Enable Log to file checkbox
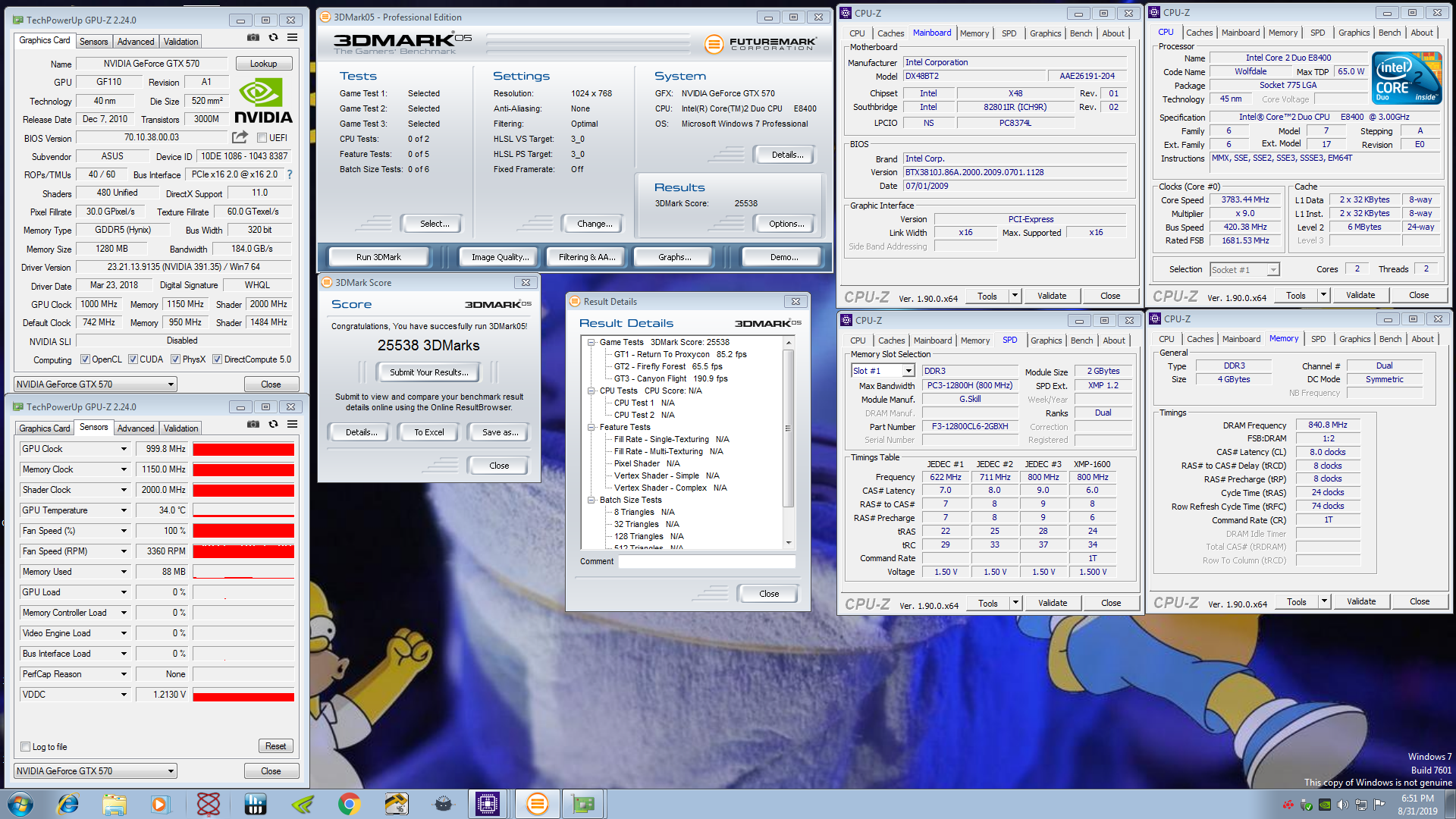Image resolution: width=1456 pixels, height=819 pixels. 25,747
